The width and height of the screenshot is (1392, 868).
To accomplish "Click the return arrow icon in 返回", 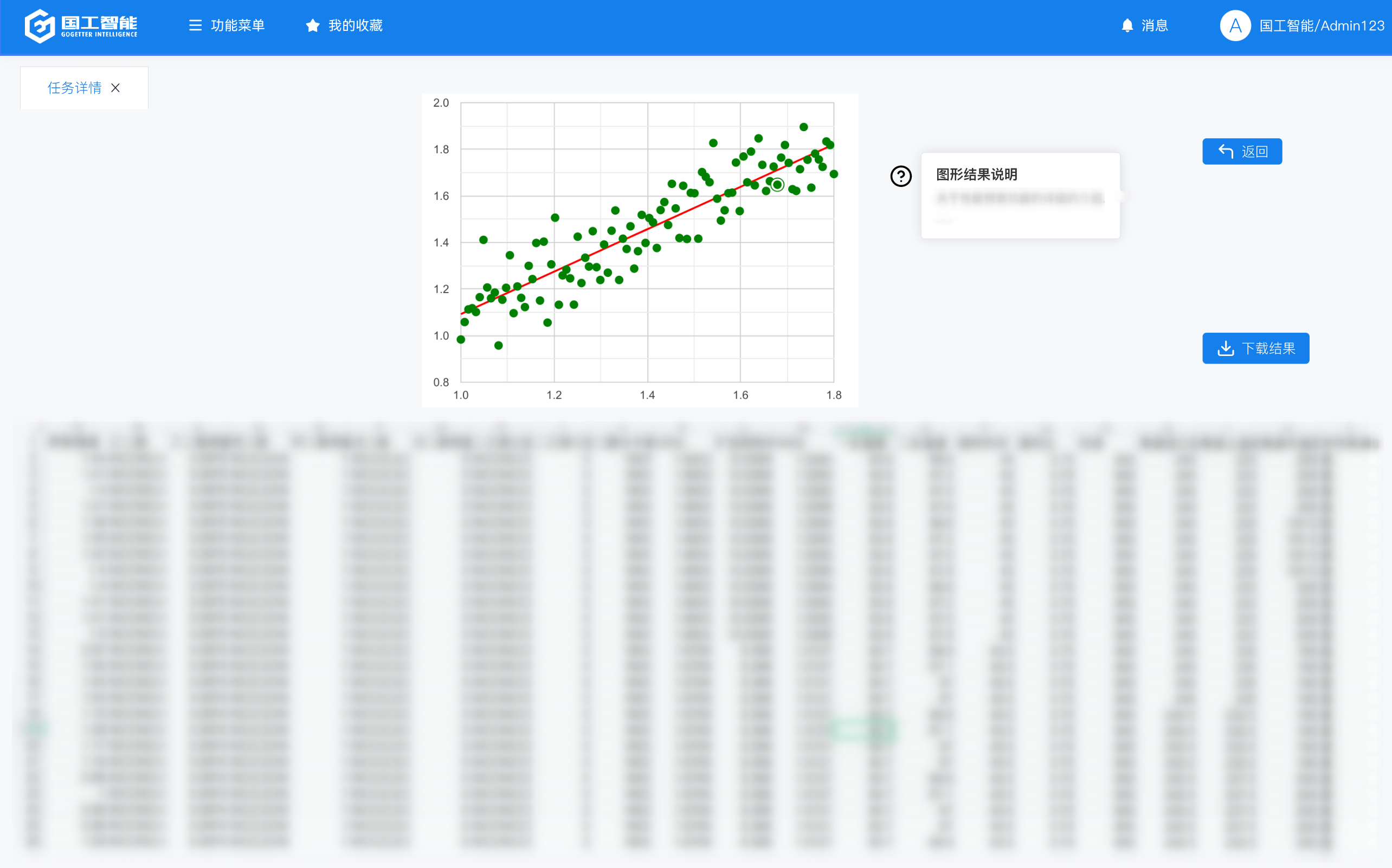I will (1226, 152).
